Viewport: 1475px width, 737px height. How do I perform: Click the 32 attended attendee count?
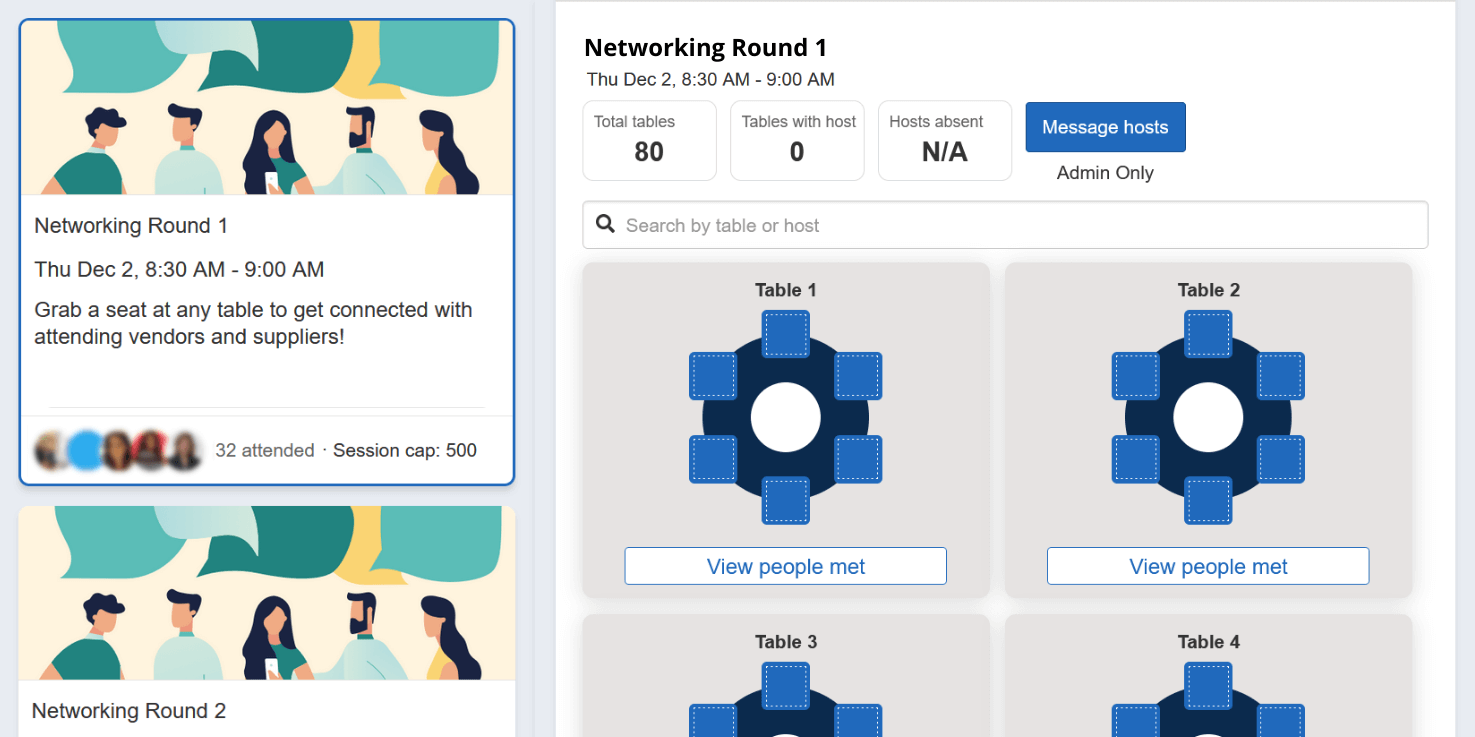[x=265, y=450]
